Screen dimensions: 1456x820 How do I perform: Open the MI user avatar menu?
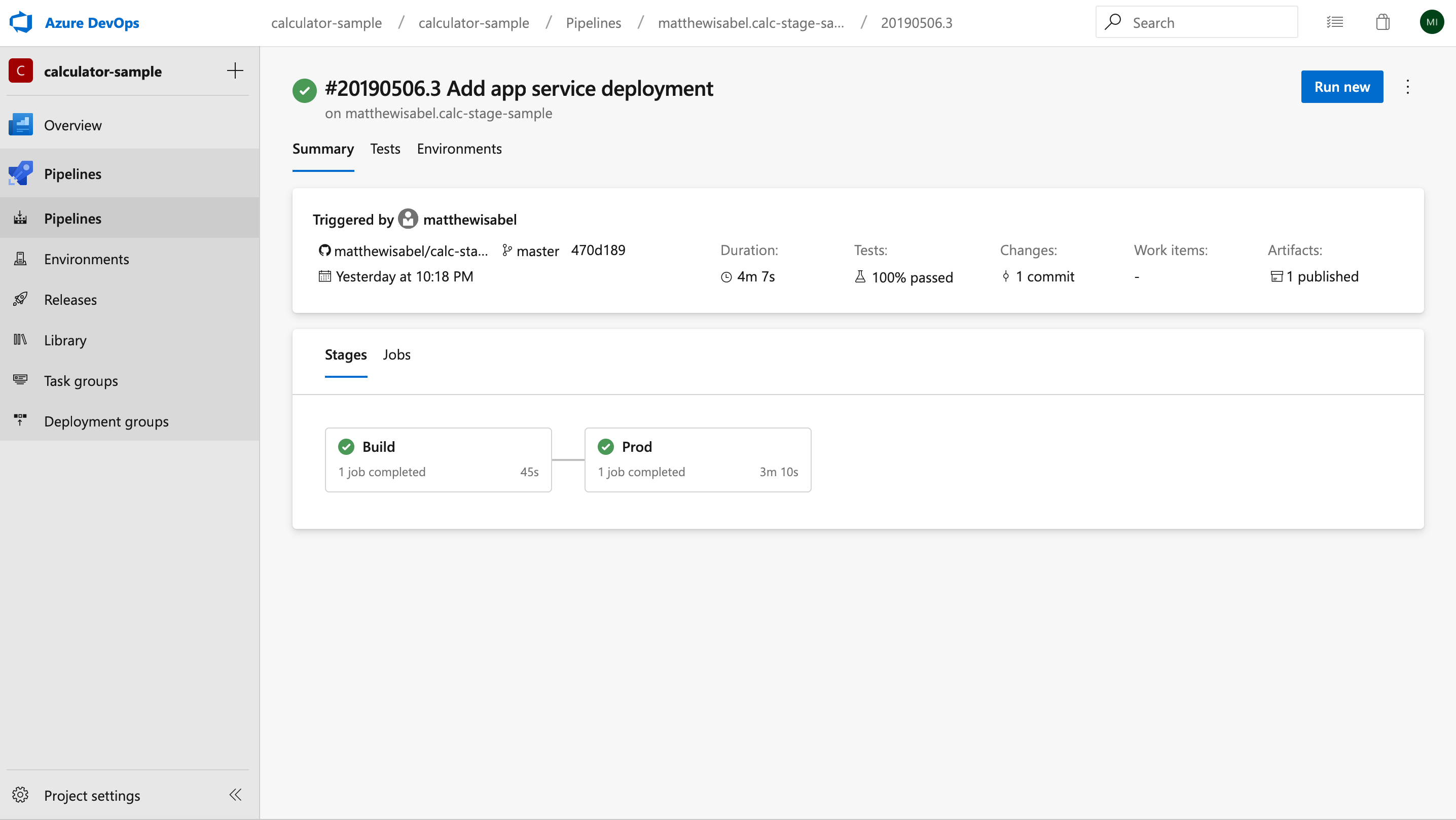coord(1432,23)
